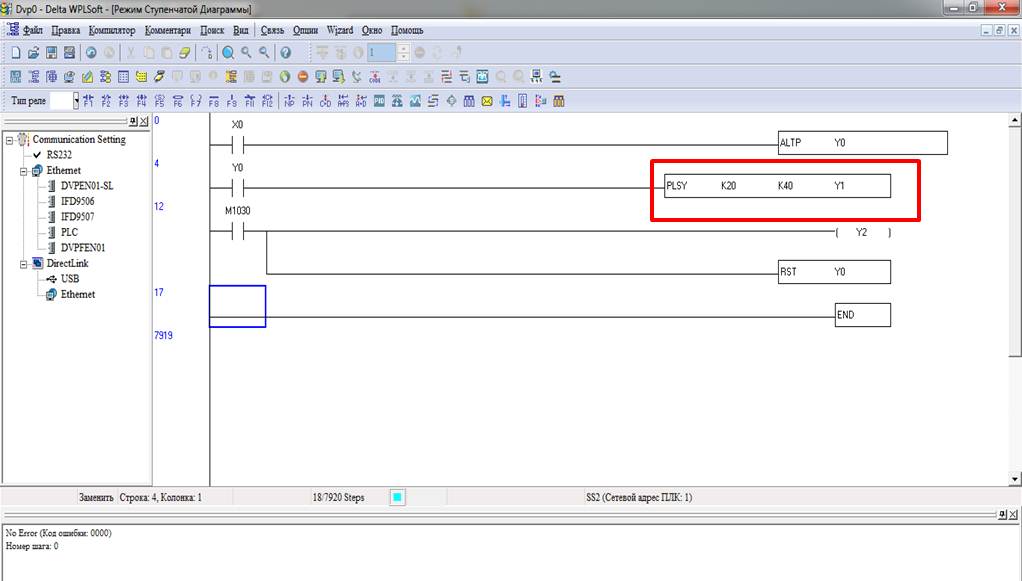The width and height of the screenshot is (1022, 581).
Task: Collapse the DirectLink tree branch
Action: [x=24, y=264]
